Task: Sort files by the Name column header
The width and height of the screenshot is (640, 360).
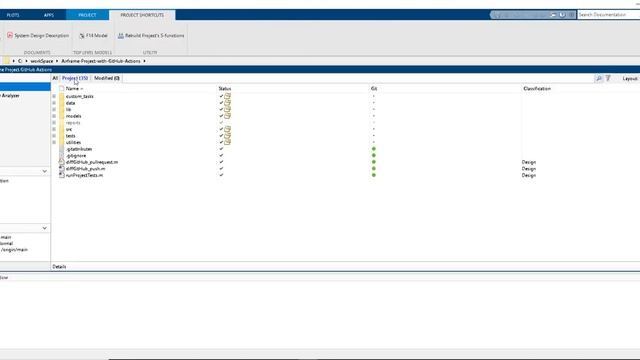Action: click(x=74, y=89)
